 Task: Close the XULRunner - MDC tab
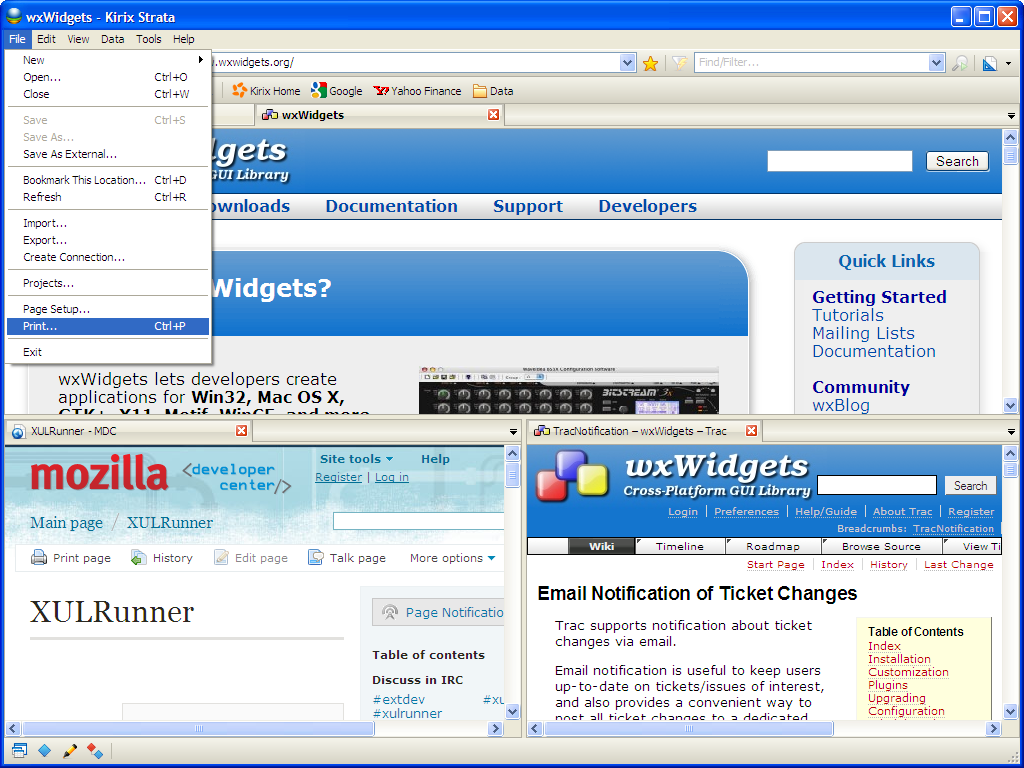242,431
